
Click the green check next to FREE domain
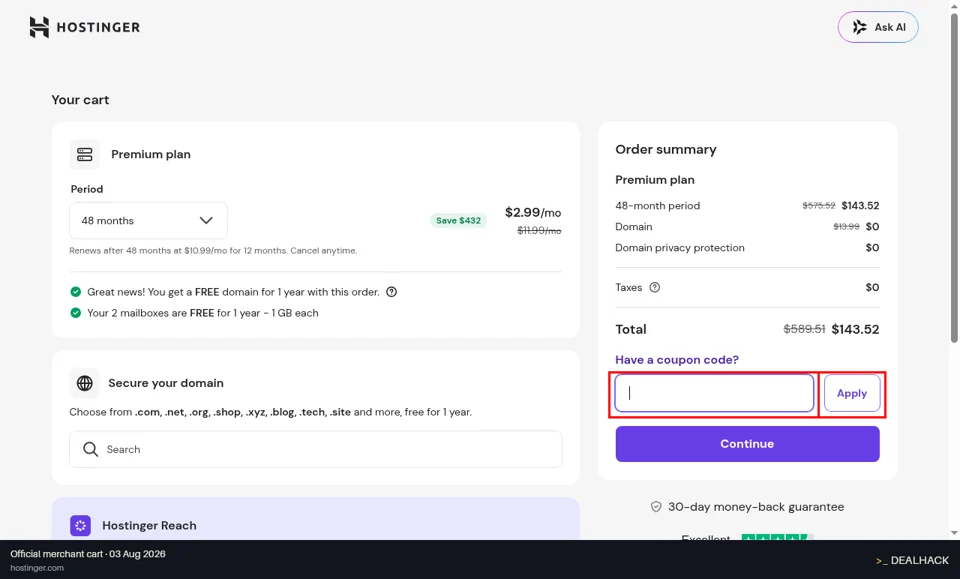[x=75, y=292]
